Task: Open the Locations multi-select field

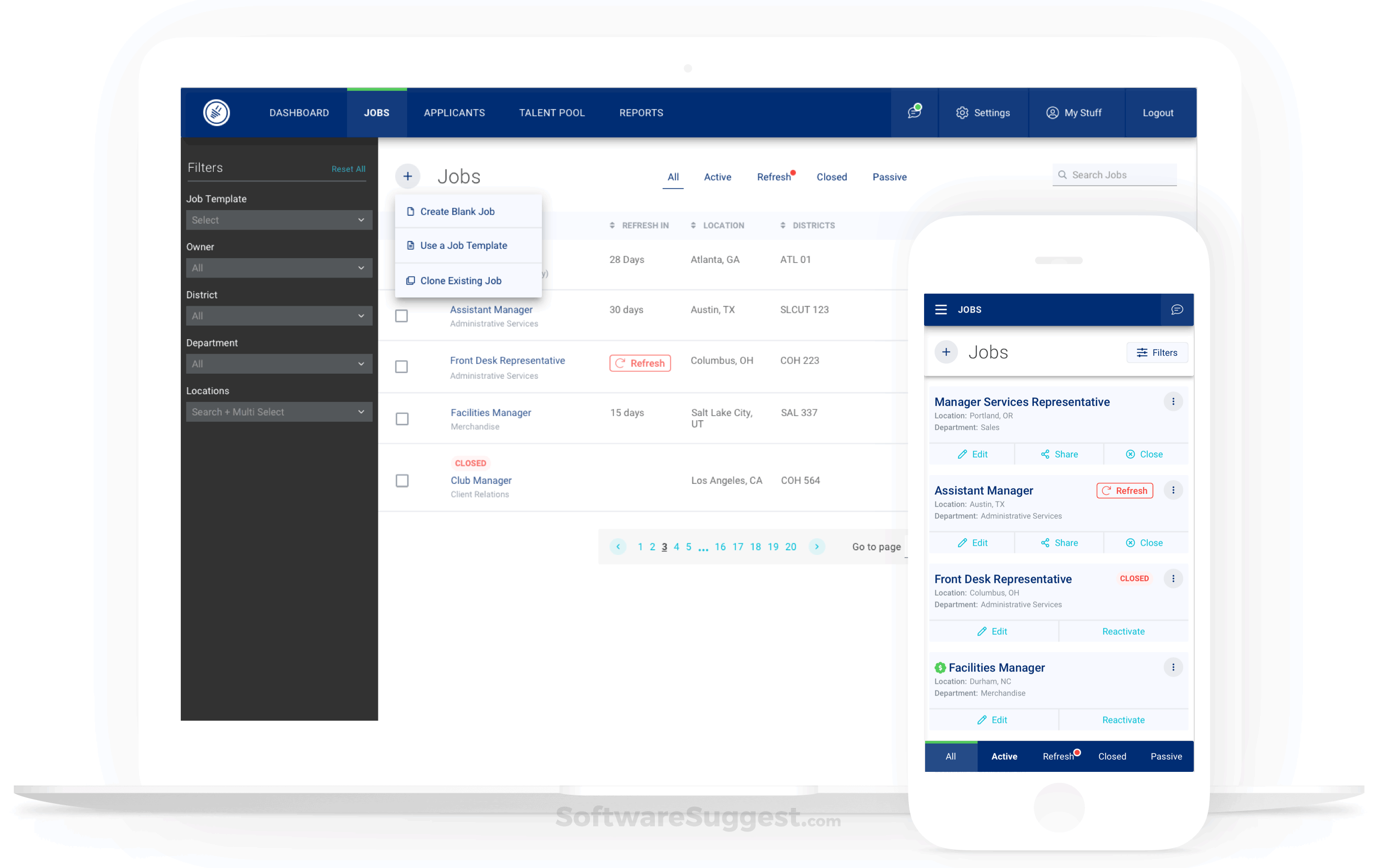Action: (x=279, y=412)
